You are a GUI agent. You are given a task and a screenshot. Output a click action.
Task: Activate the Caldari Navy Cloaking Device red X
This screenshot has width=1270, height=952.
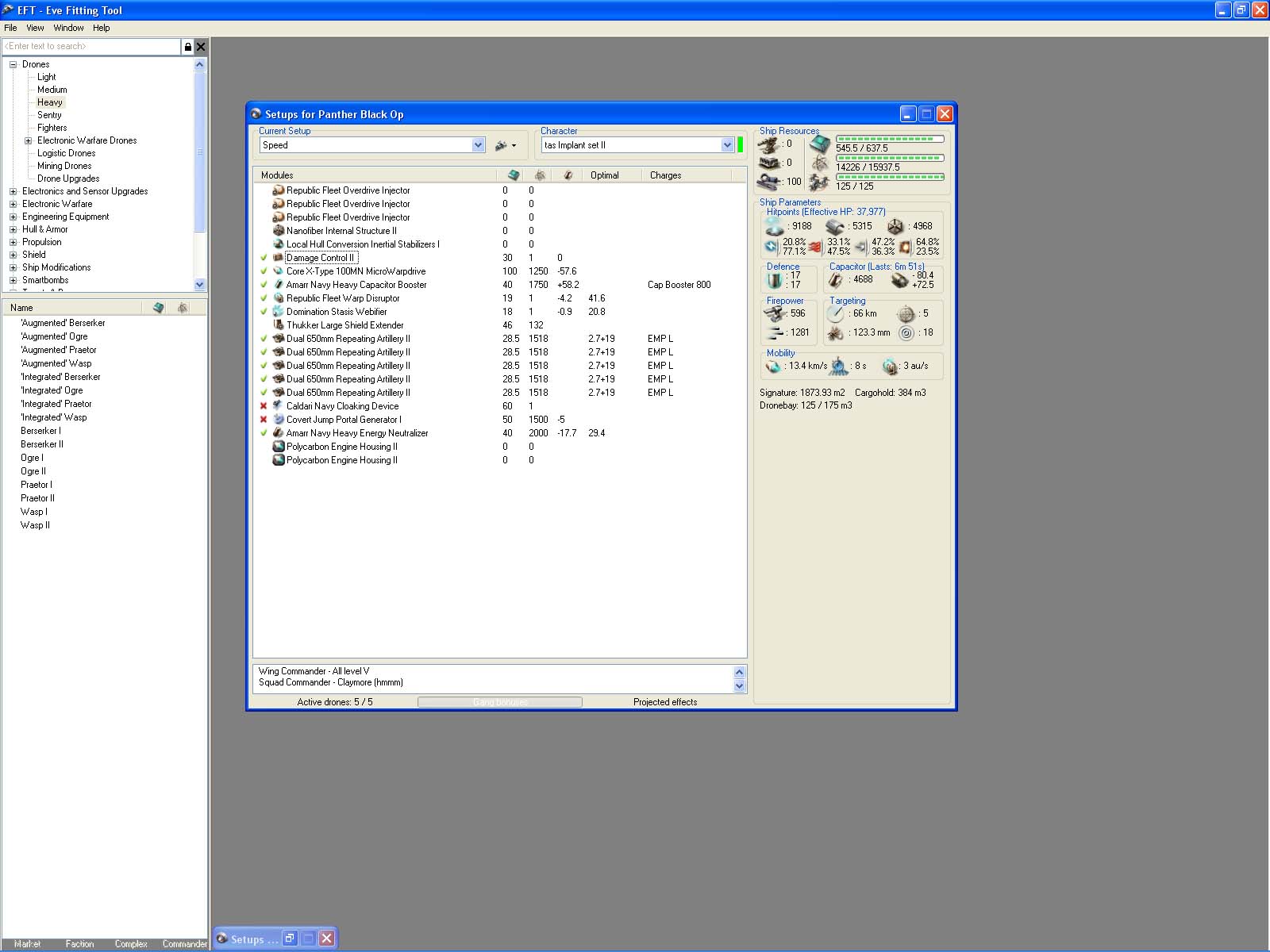coord(264,406)
